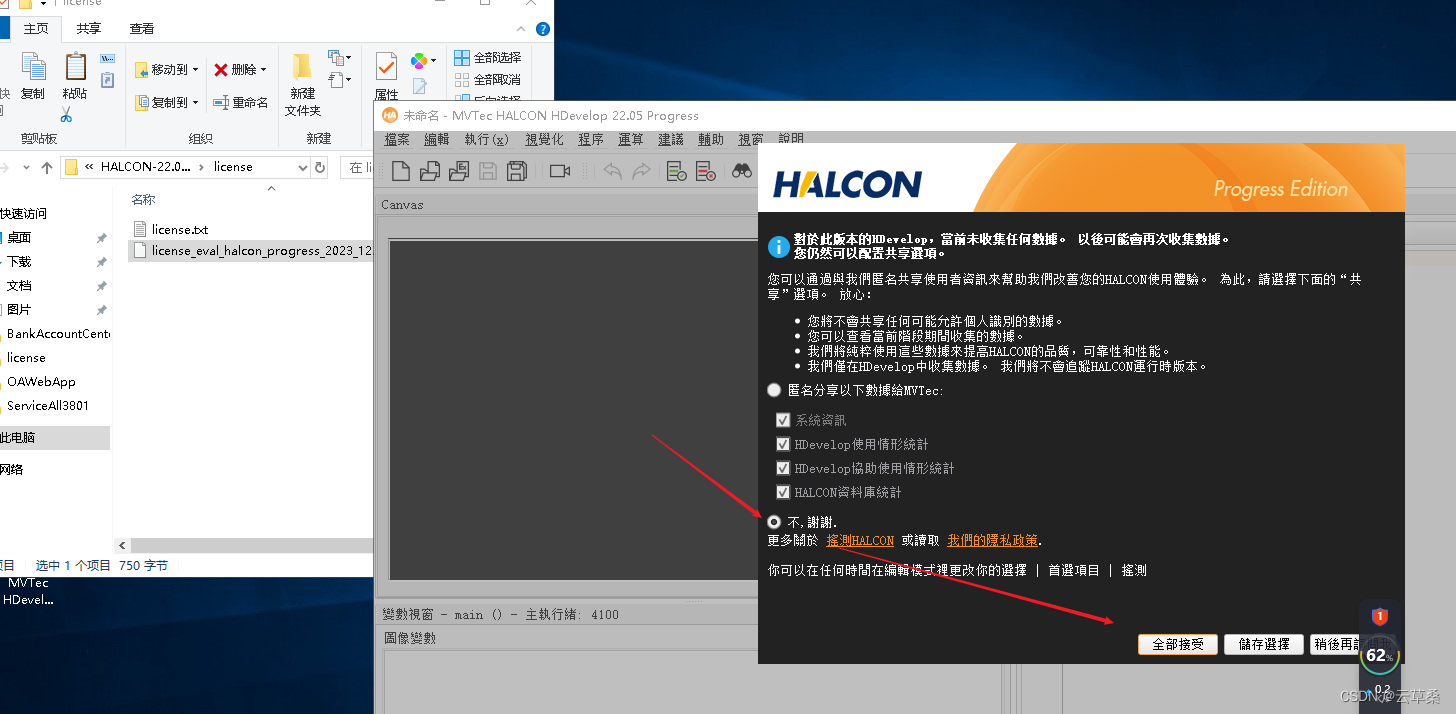Screen dimensions: 1456x714
Task: Create a new HDevelop program
Action: coord(402,170)
